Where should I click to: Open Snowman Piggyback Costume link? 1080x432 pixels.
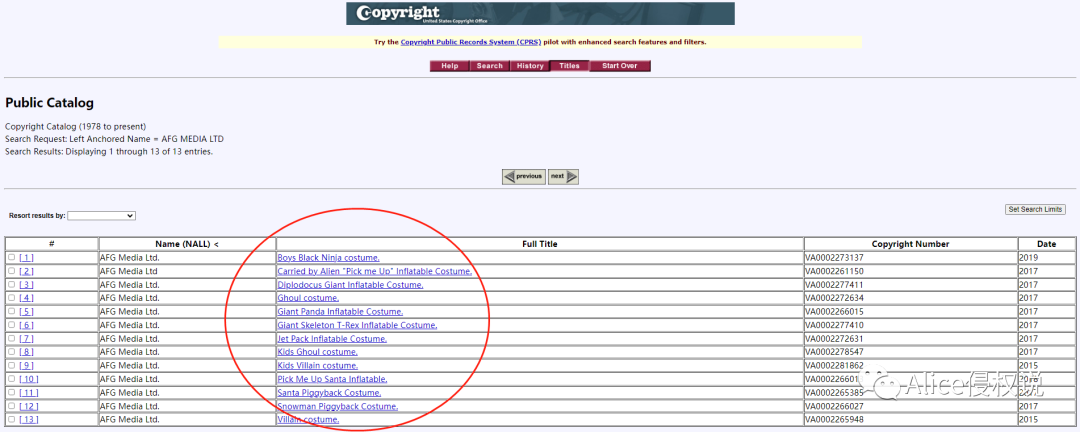(x=338, y=407)
